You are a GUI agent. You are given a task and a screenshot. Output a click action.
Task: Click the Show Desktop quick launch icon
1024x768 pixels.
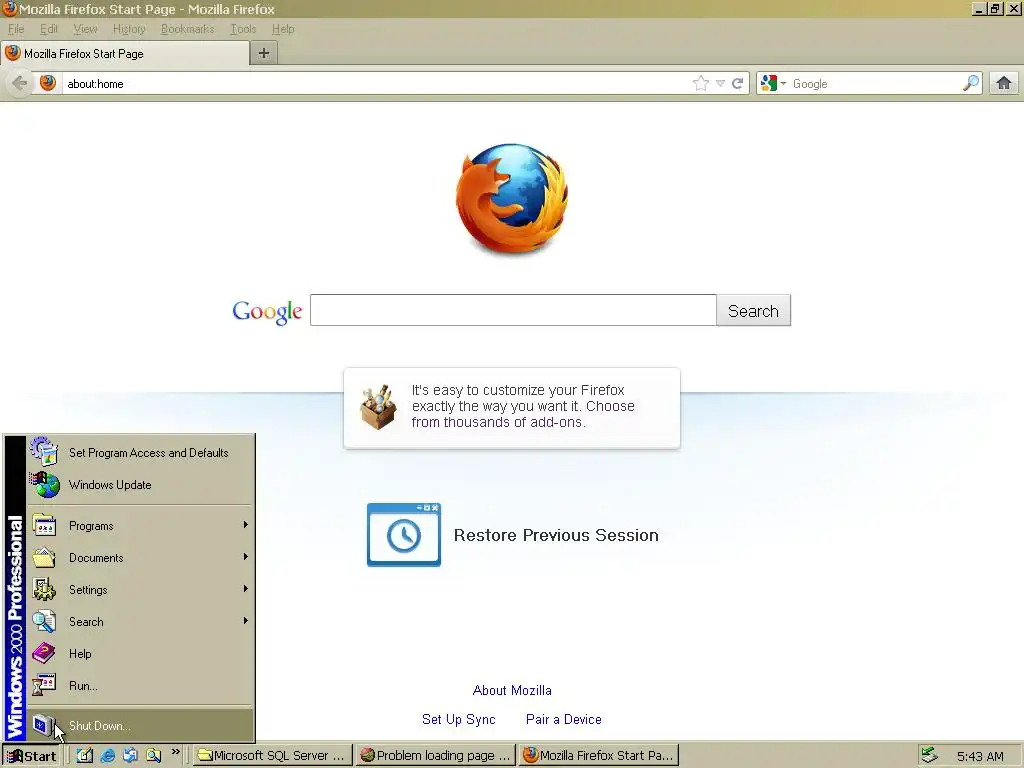pos(85,756)
